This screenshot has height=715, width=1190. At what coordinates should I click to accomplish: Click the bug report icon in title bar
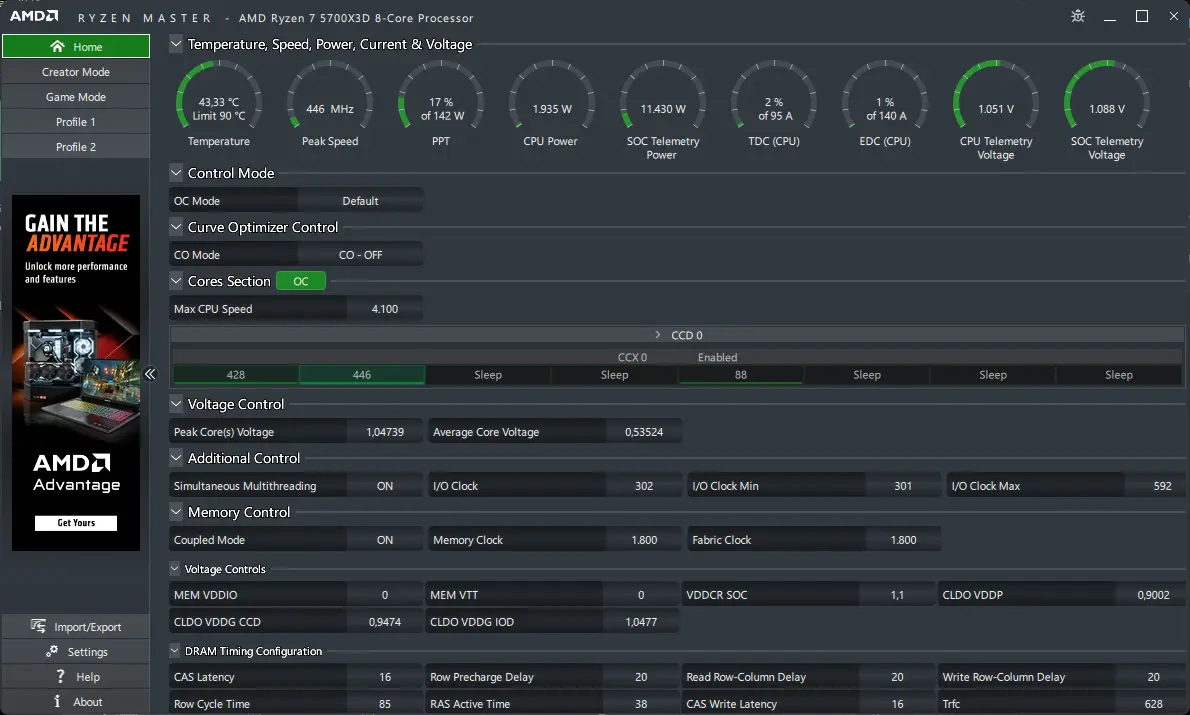(x=1078, y=16)
